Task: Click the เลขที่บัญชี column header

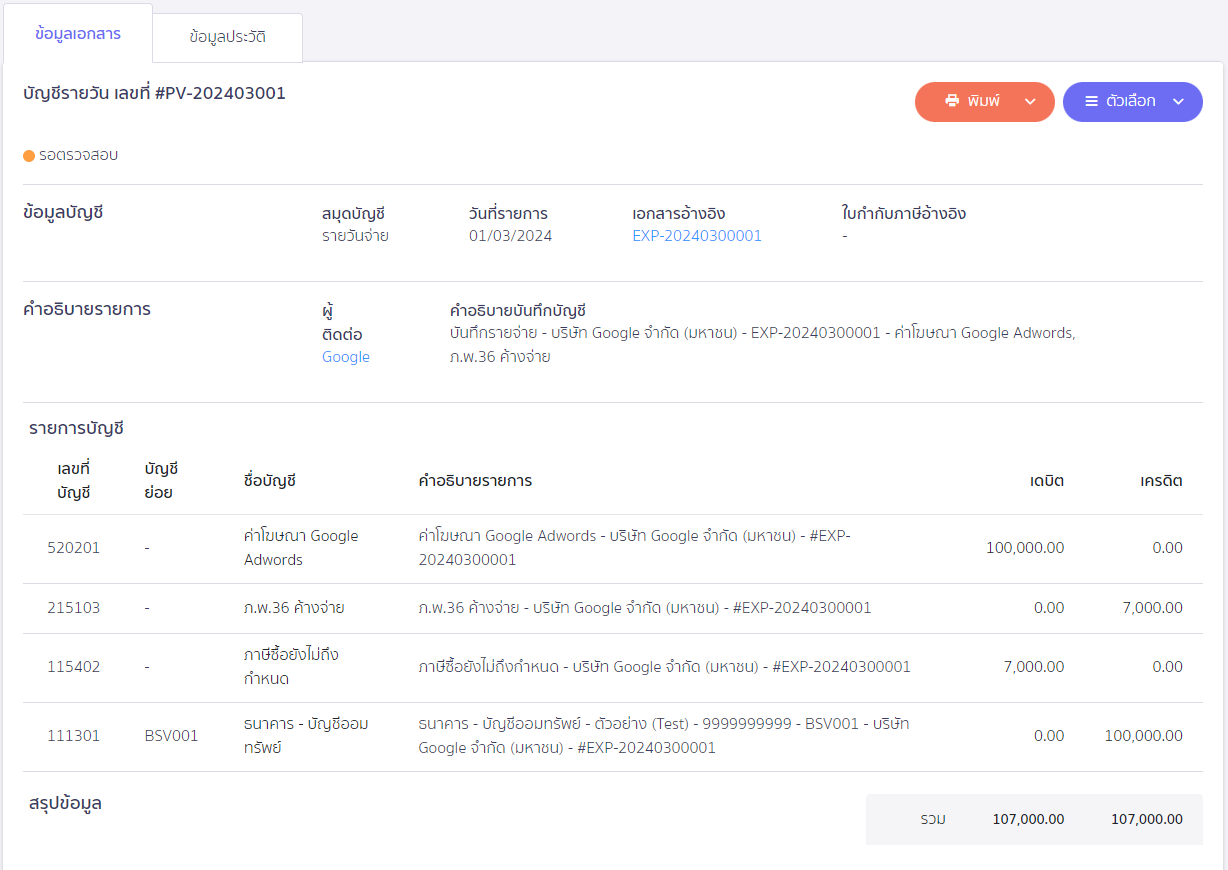Action: tap(74, 481)
